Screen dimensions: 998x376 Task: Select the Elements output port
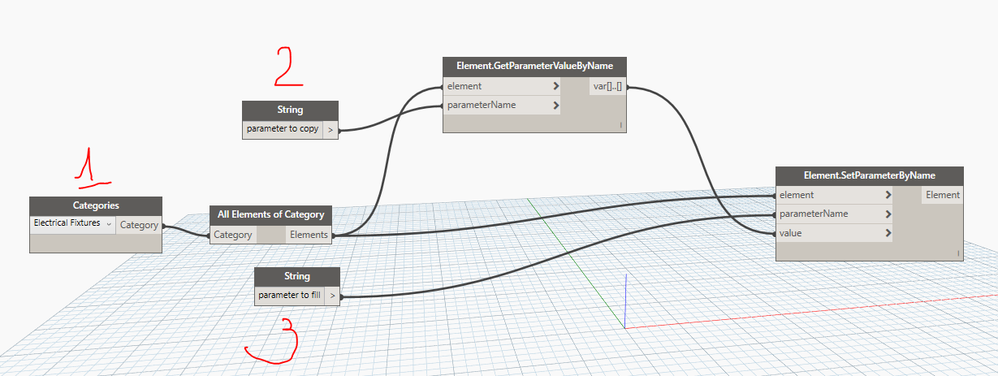(309, 235)
